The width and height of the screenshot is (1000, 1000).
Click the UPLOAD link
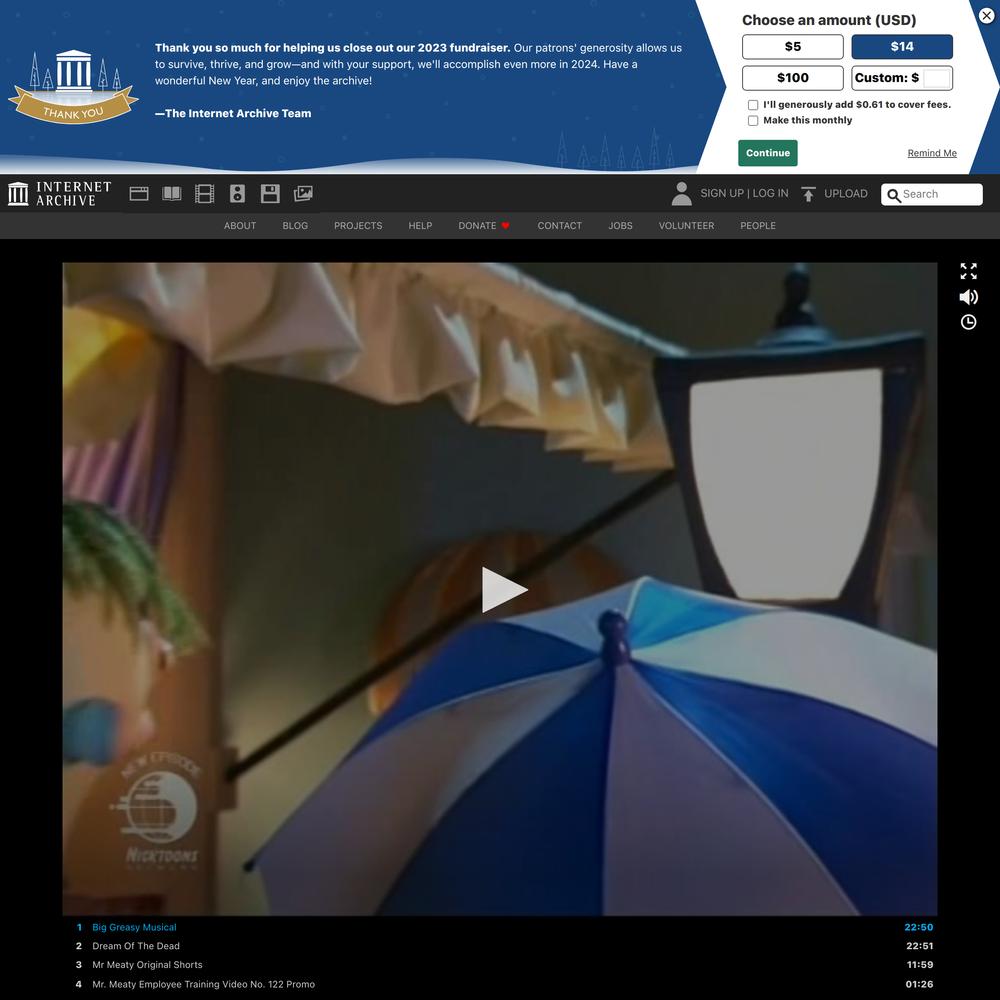pos(846,193)
